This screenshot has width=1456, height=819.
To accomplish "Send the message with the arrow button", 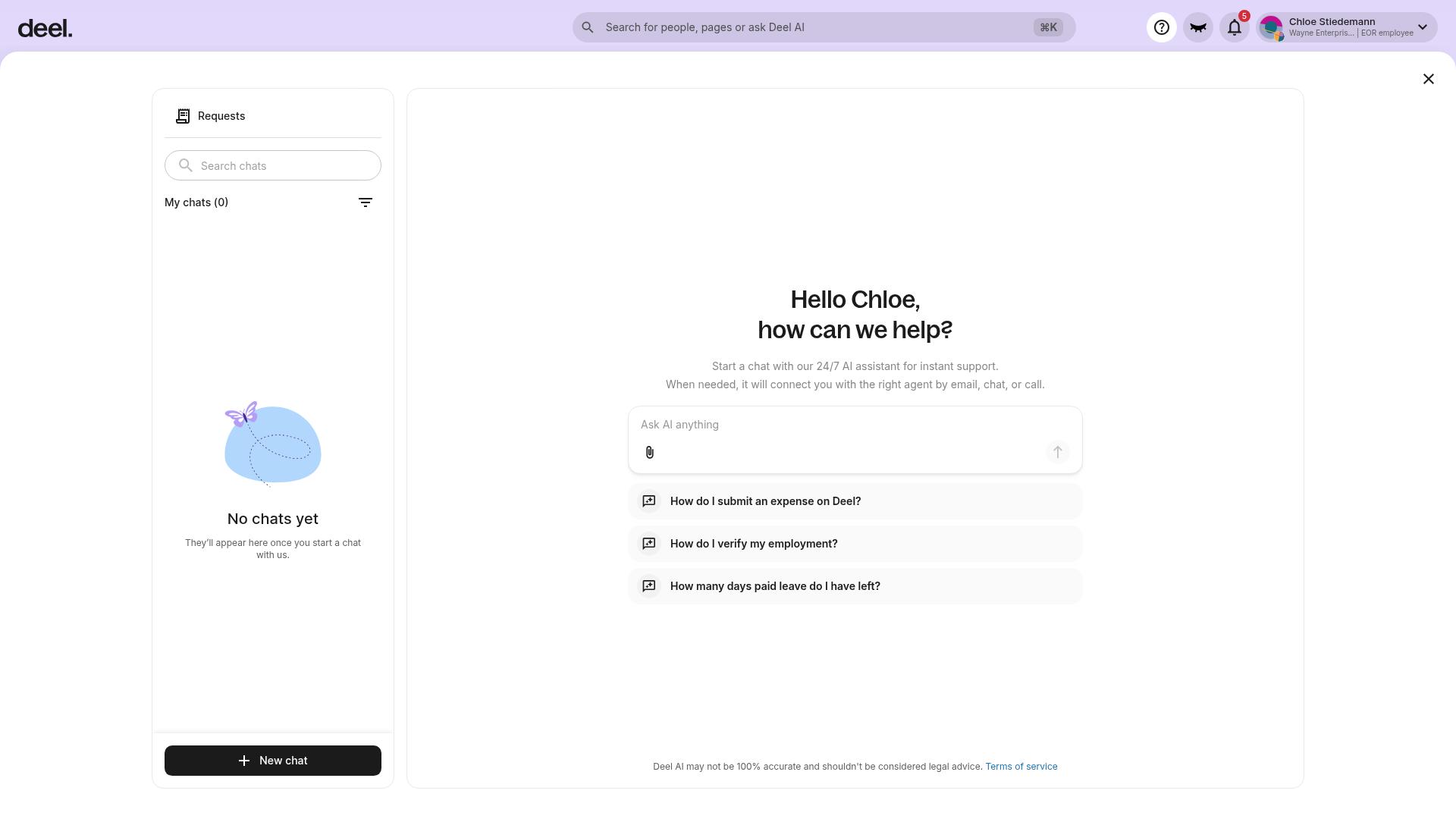I will [x=1058, y=452].
